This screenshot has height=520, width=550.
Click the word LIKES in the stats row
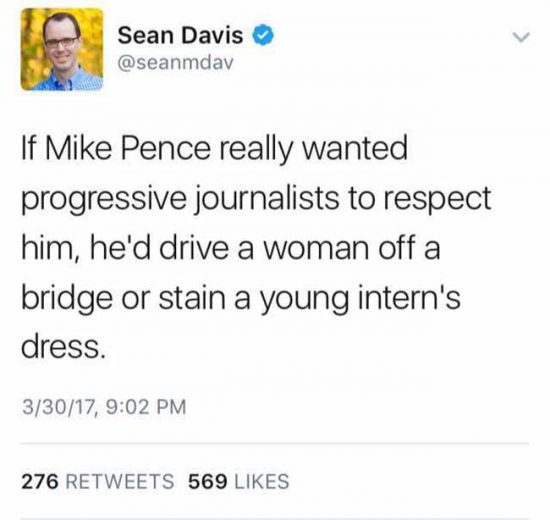pyautogui.click(x=261, y=481)
